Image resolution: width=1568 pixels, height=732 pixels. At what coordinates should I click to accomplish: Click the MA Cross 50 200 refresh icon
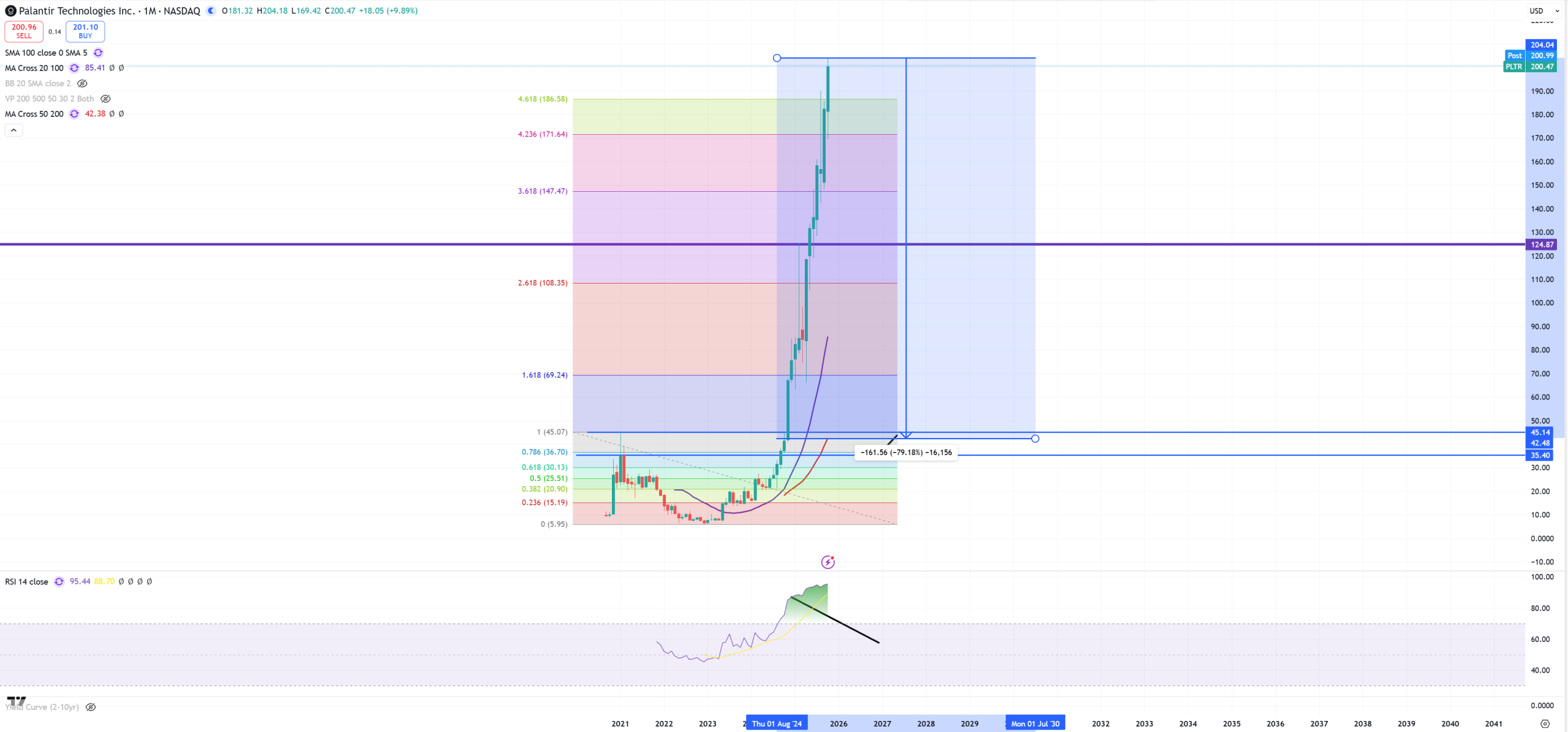(x=74, y=114)
